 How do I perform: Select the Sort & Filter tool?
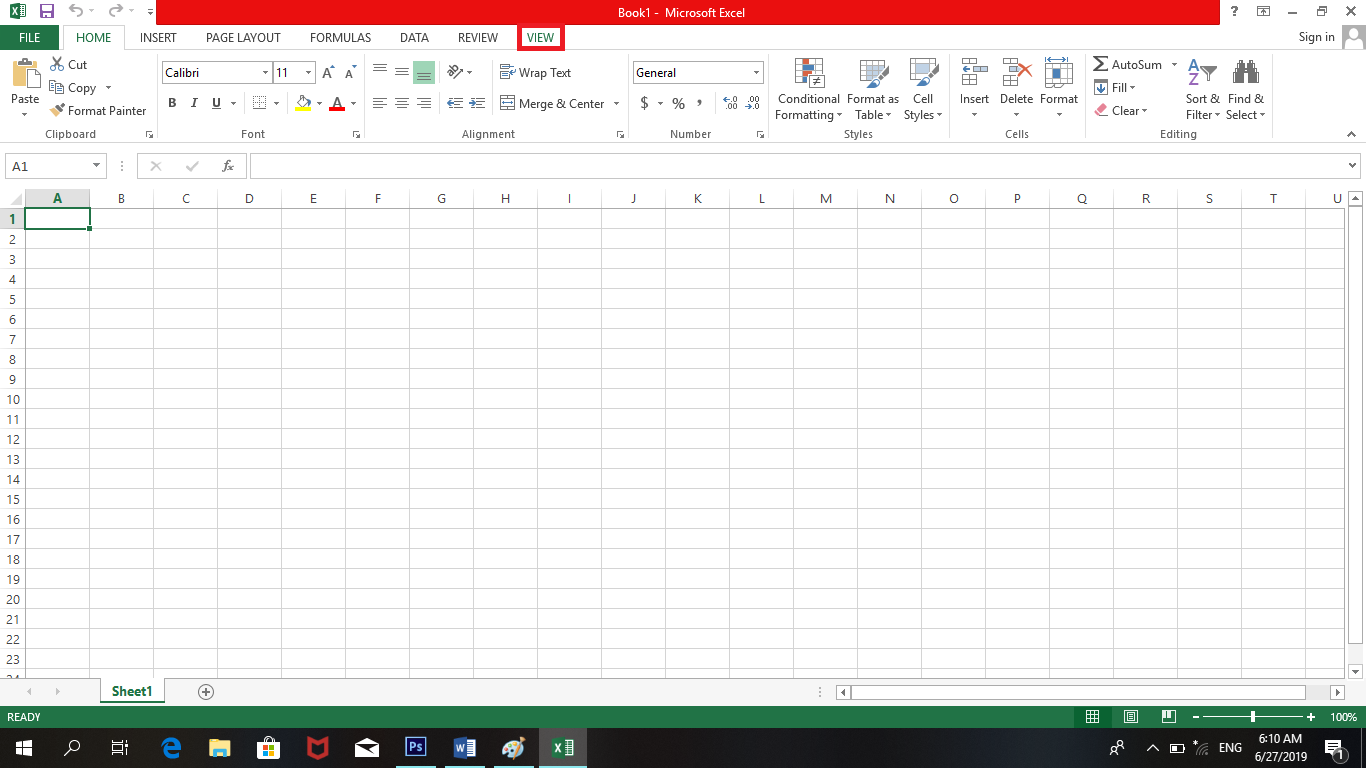pyautogui.click(x=1202, y=89)
